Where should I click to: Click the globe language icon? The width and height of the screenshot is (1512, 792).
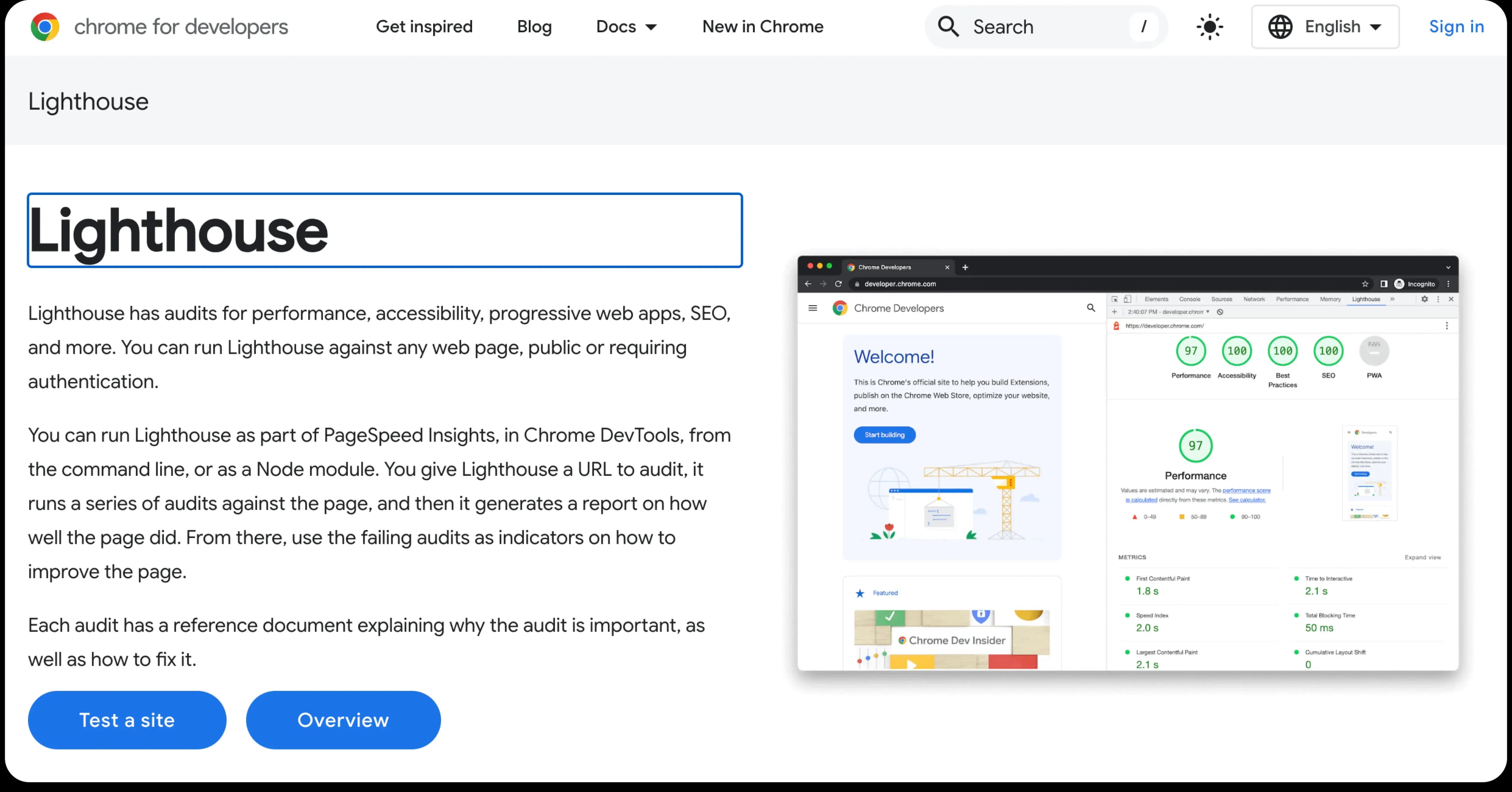click(x=1280, y=27)
